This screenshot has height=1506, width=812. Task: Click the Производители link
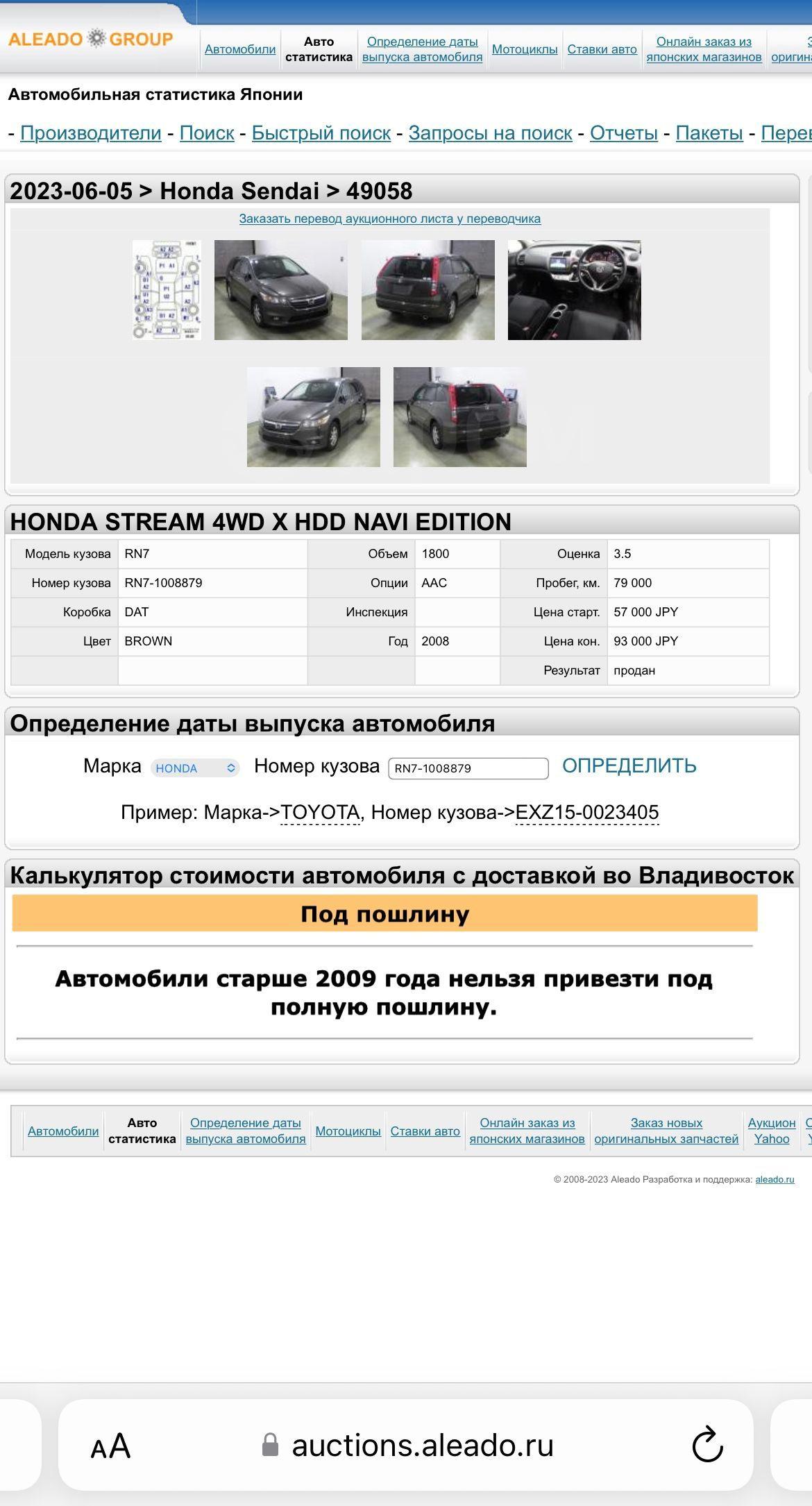(91, 133)
